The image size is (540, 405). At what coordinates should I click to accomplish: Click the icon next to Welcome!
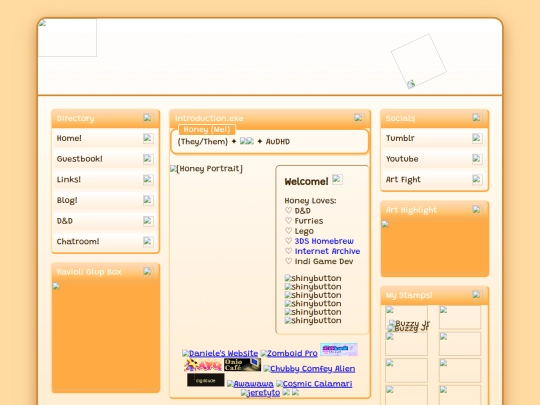(337, 179)
